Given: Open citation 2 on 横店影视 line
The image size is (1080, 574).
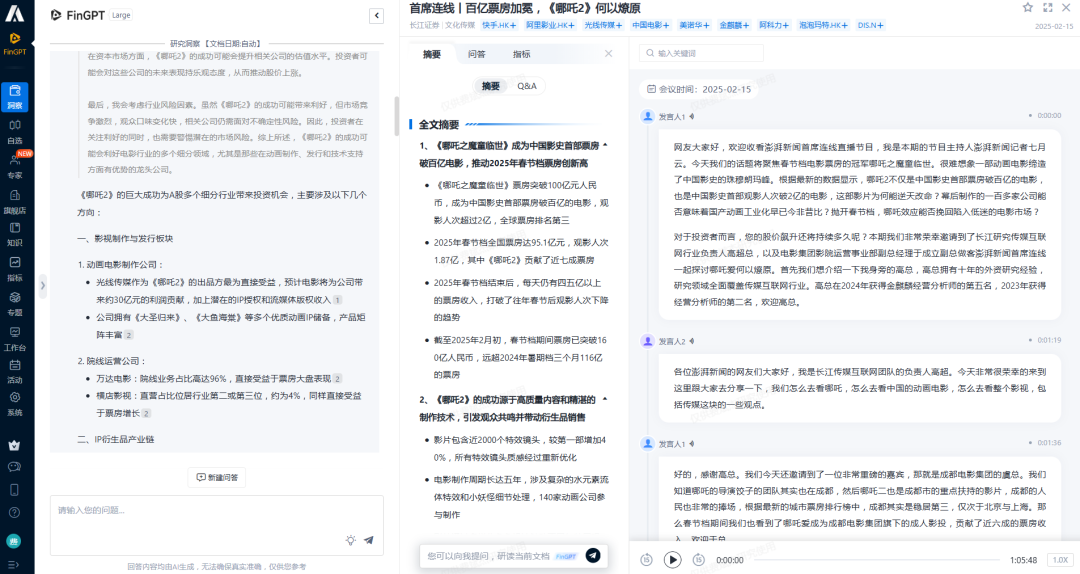Looking at the screenshot, I should tap(147, 413).
